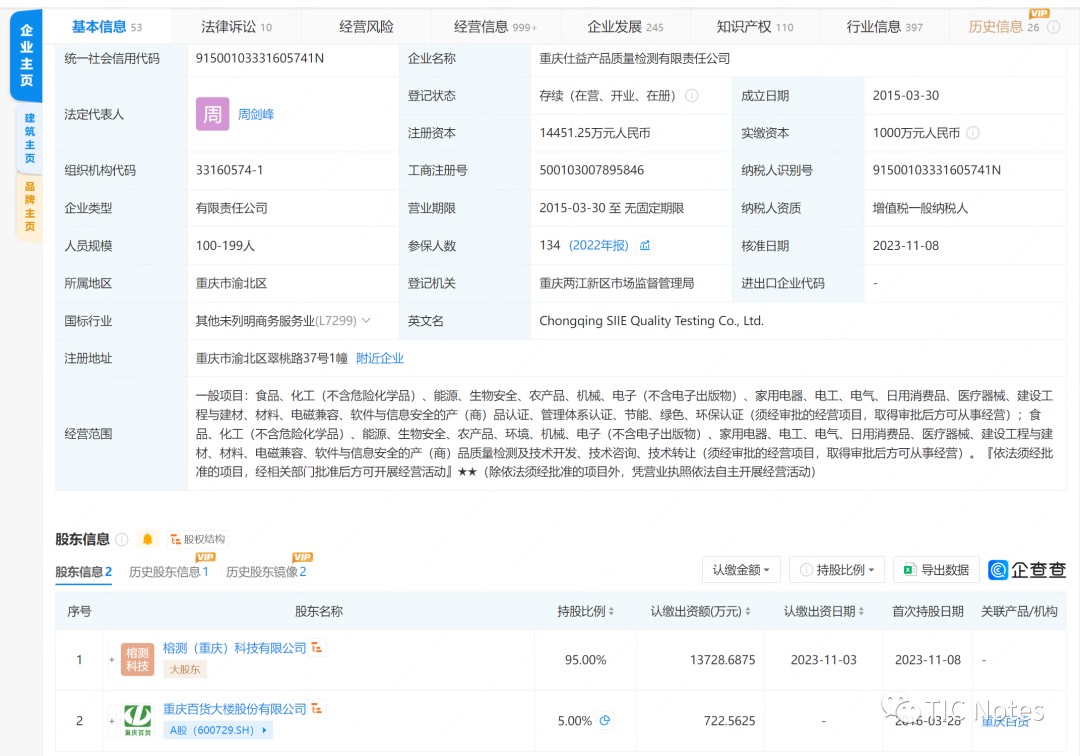Open 持股比例 filter dropdown
This screenshot has width=1080, height=756.
click(x=837, y=570)
